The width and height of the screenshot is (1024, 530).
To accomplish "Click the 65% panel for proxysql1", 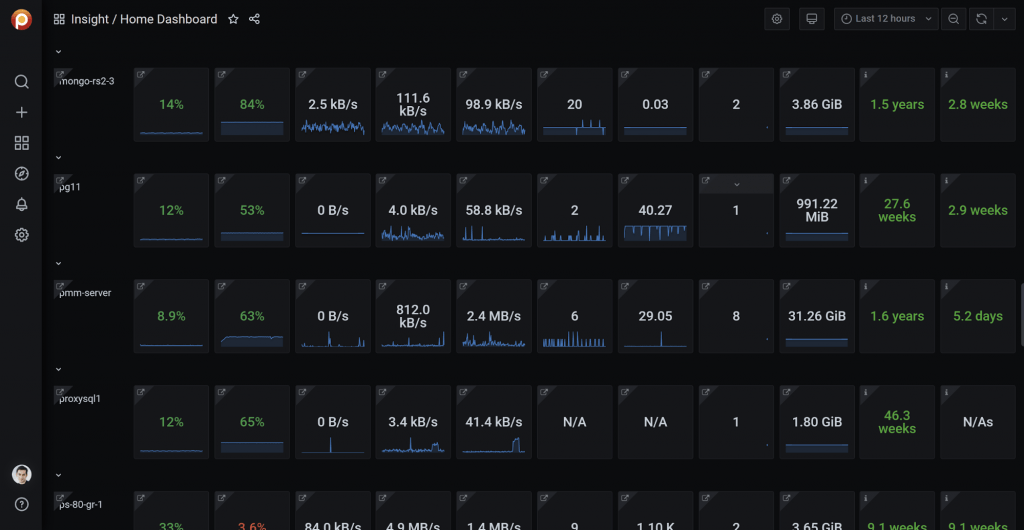I will [x=252, y=422].
